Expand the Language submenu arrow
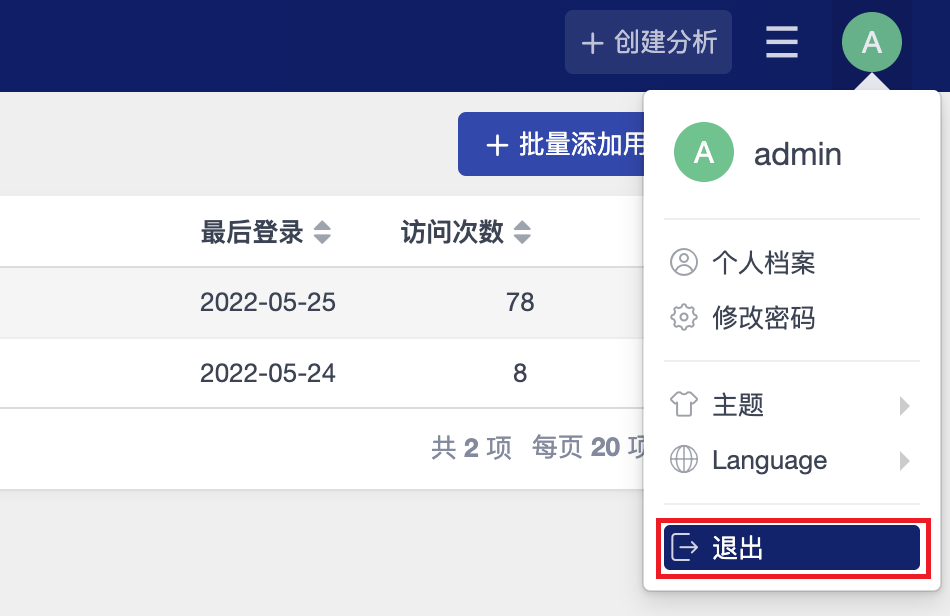The height and width of the screenshot is (616, 950). point(904,461)
